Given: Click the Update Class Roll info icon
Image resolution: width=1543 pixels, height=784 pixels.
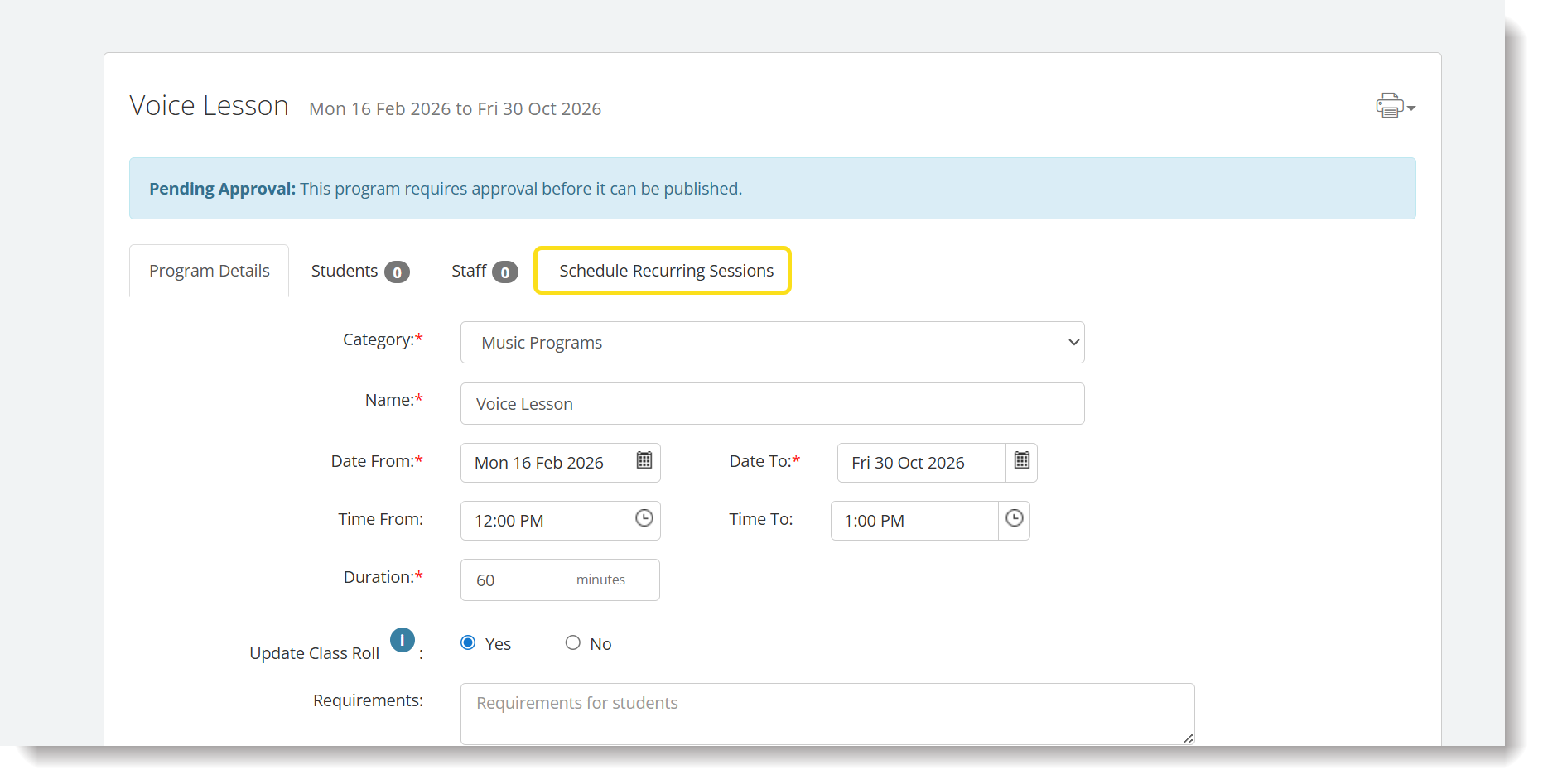Looking at the screenshot, I should pos(403,640).
